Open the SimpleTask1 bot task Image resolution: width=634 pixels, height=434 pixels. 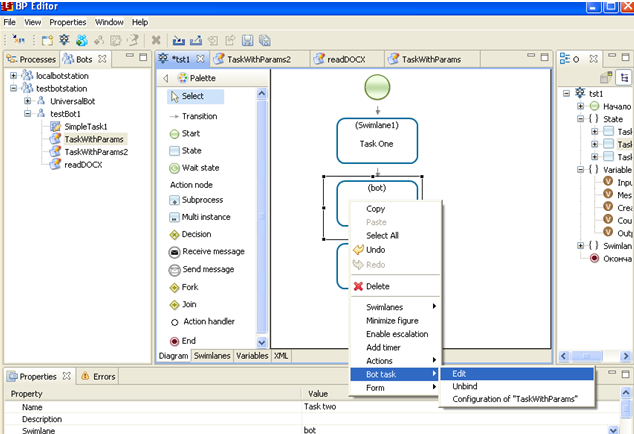click(84, 127)
